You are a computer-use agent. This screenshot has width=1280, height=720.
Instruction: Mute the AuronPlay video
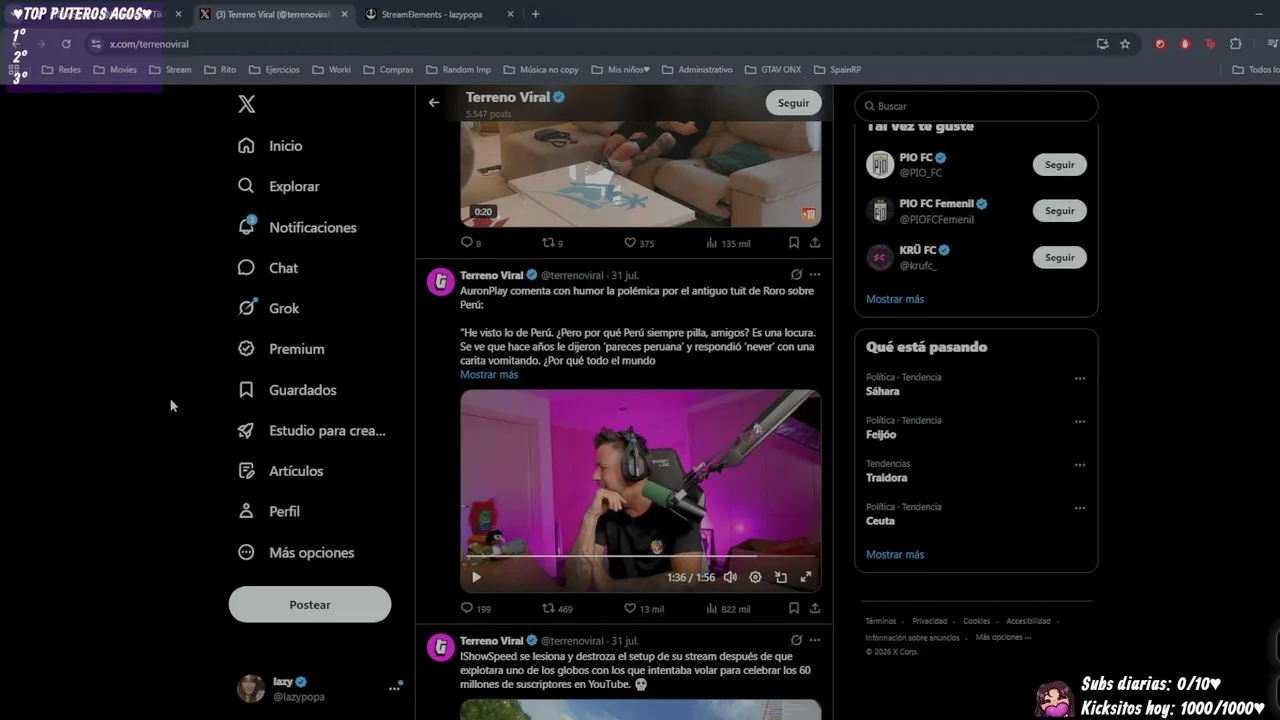(730, 577)
